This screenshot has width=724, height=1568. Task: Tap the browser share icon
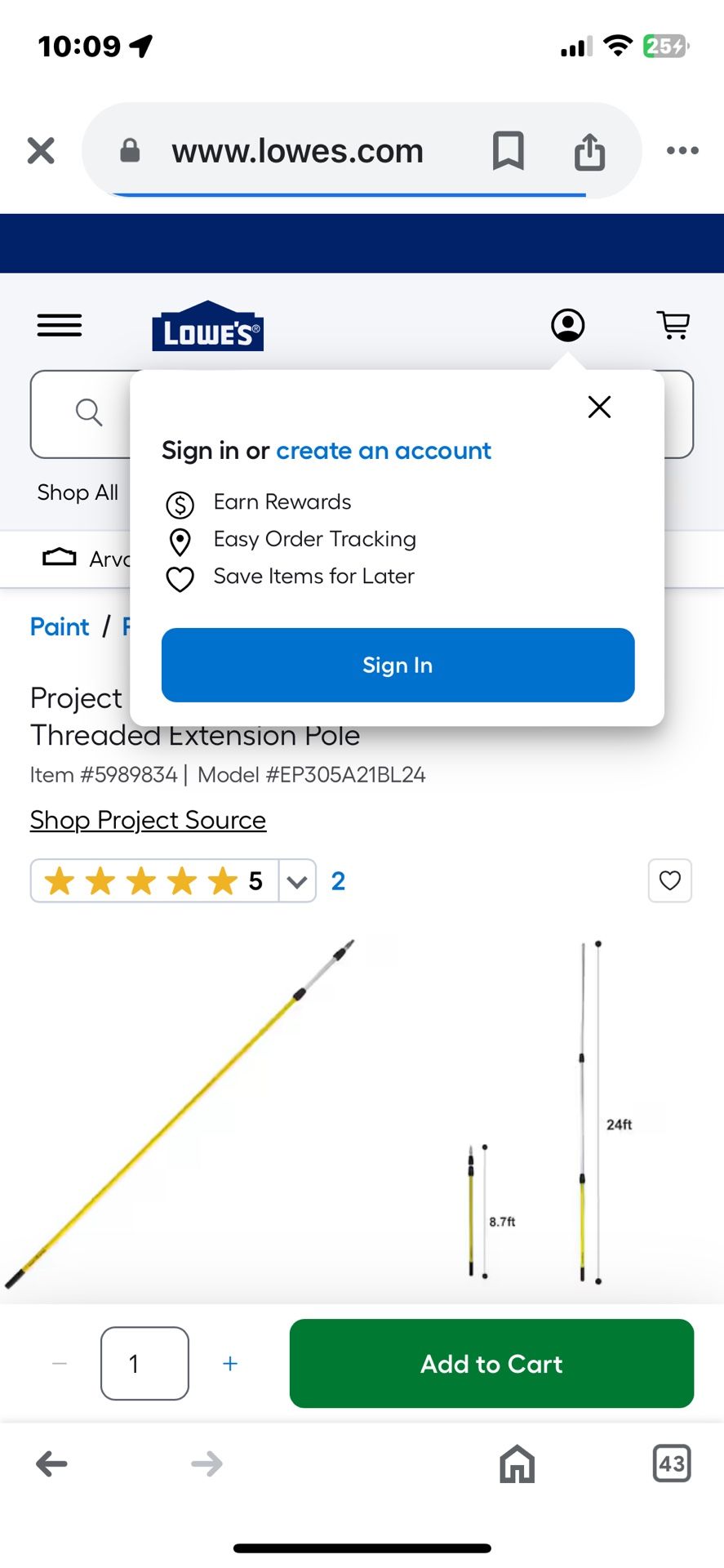click(x=589, y=151)
